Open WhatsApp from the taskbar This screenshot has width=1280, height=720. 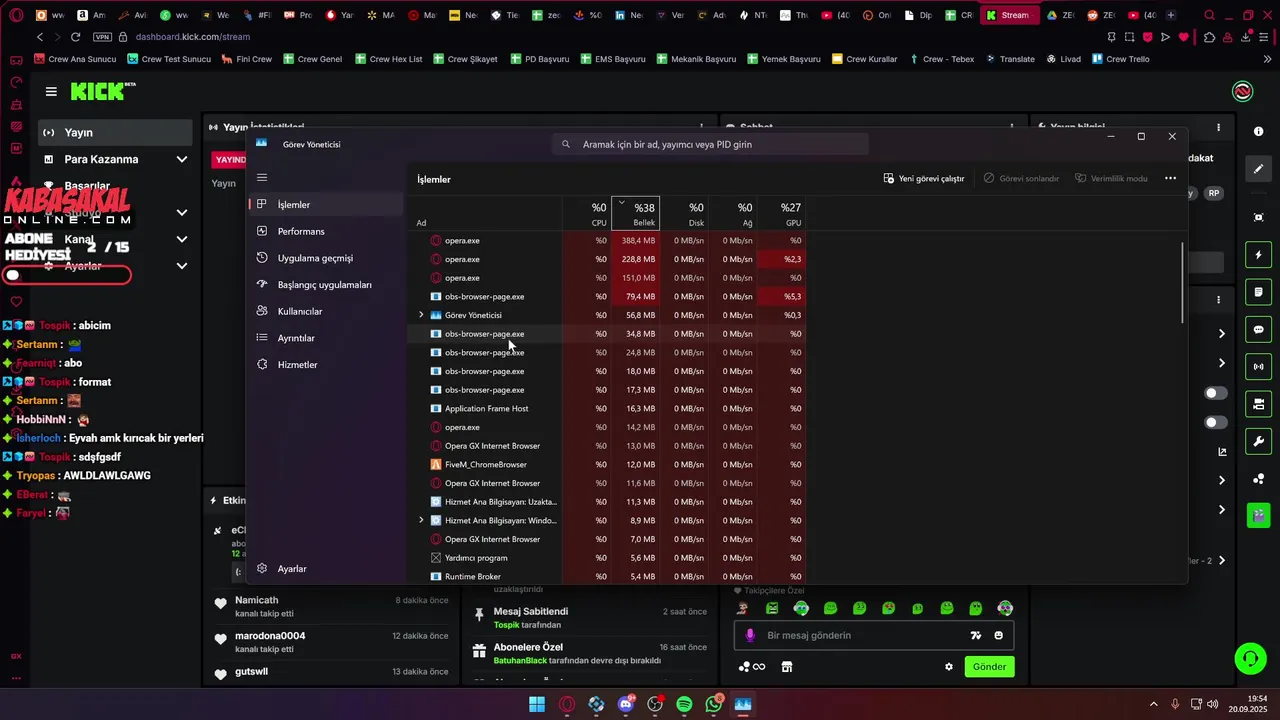(x=714, y=704)
